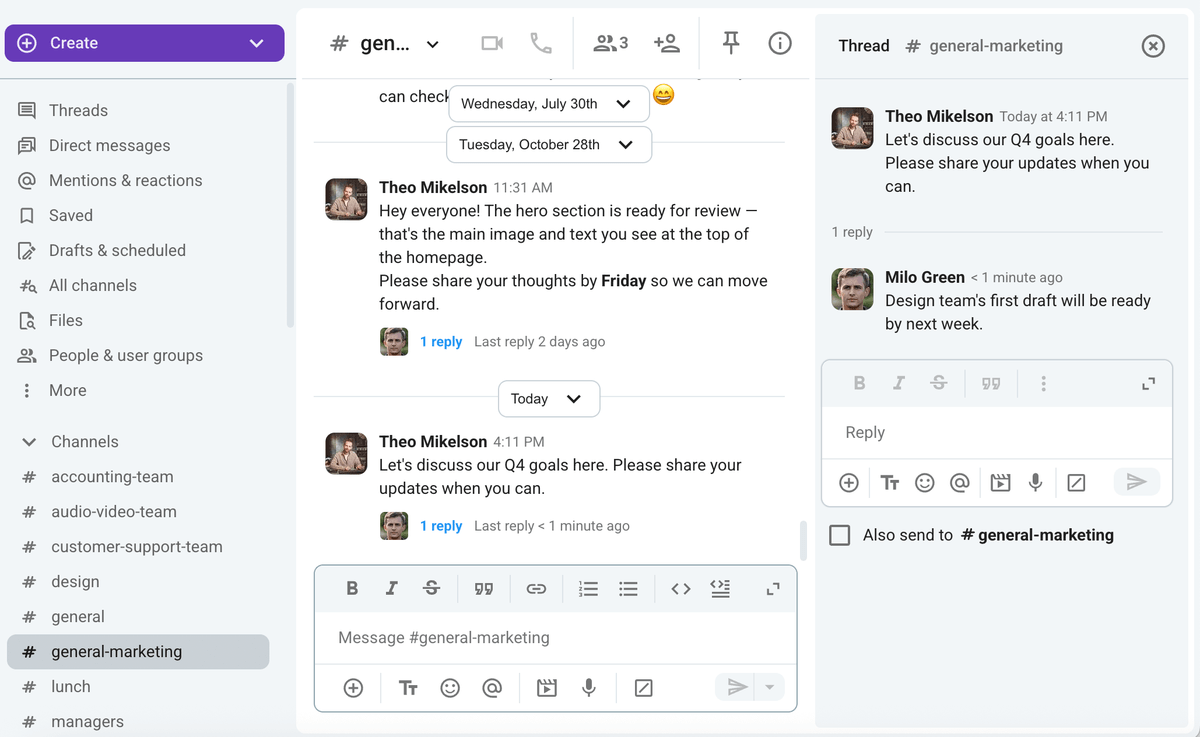Insert an emoji into the message composer
Image resolution: width=1200 pixels, height=737 pixels.
[450, 687]
